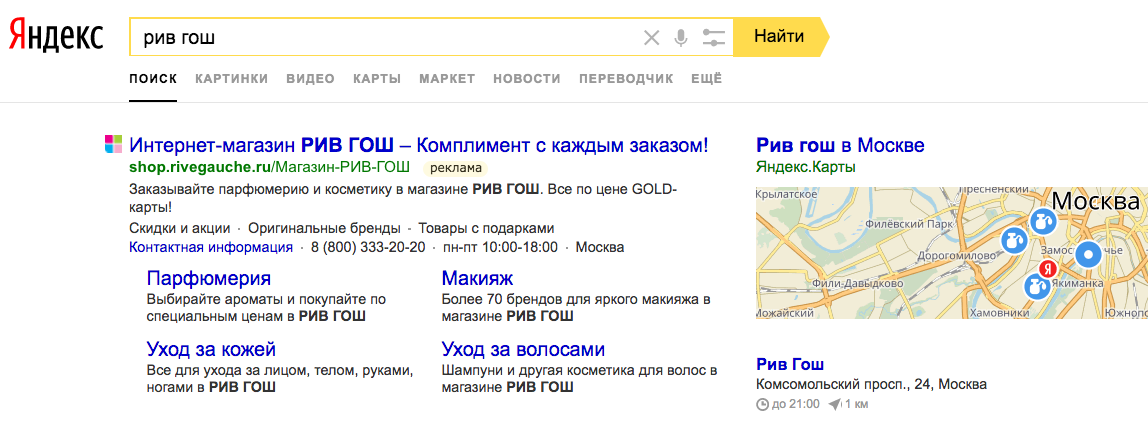Click the Товары с подарками text

click(485, 228)
